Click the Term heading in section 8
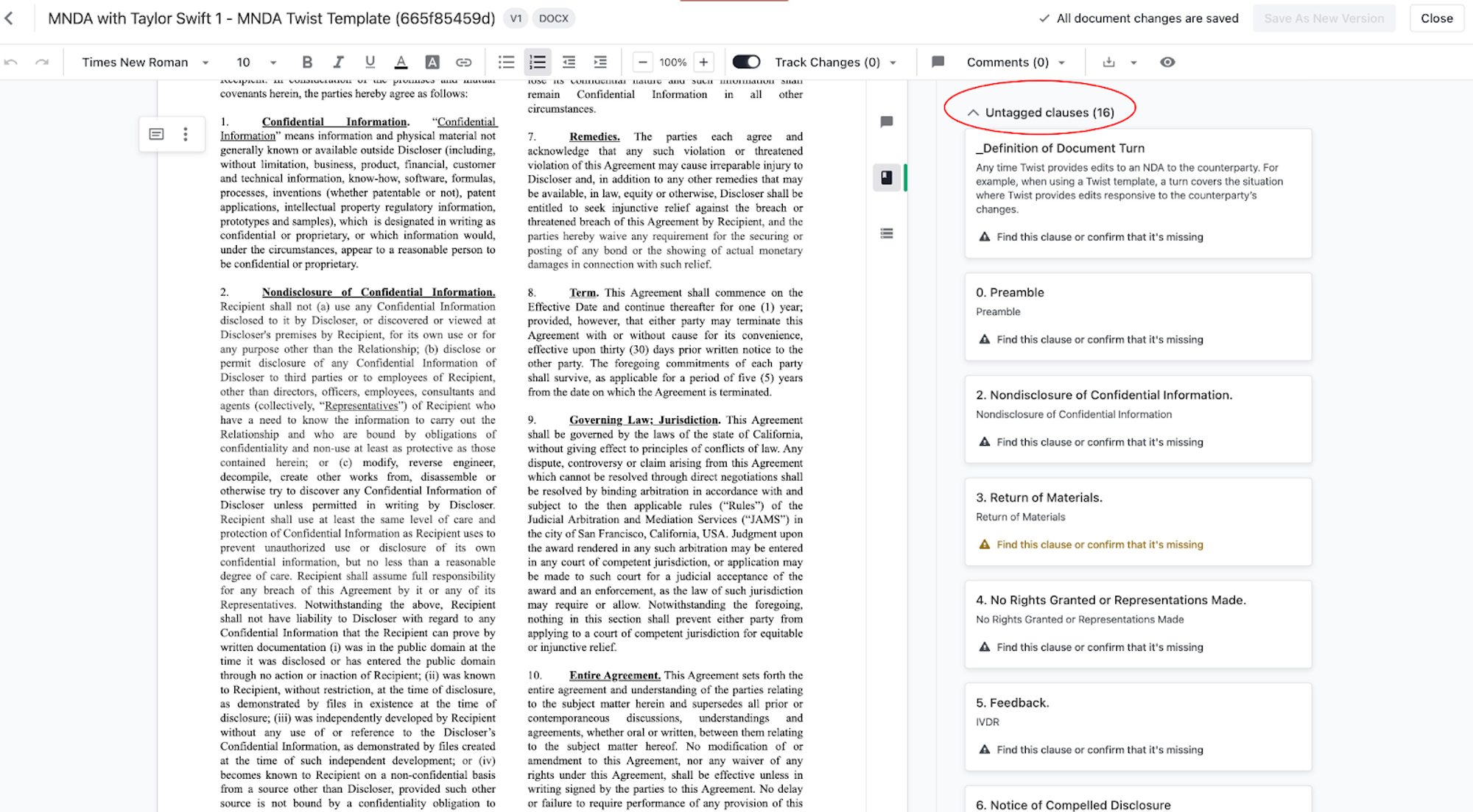The height and width of the screenshot is (812, 1473). point(583,292)
